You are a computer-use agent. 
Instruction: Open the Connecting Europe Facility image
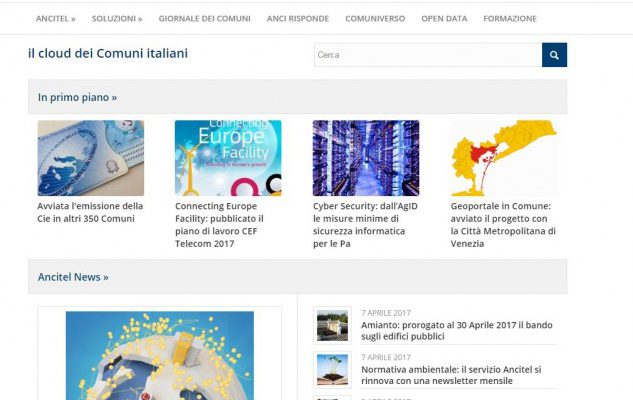tap(228, 158)
